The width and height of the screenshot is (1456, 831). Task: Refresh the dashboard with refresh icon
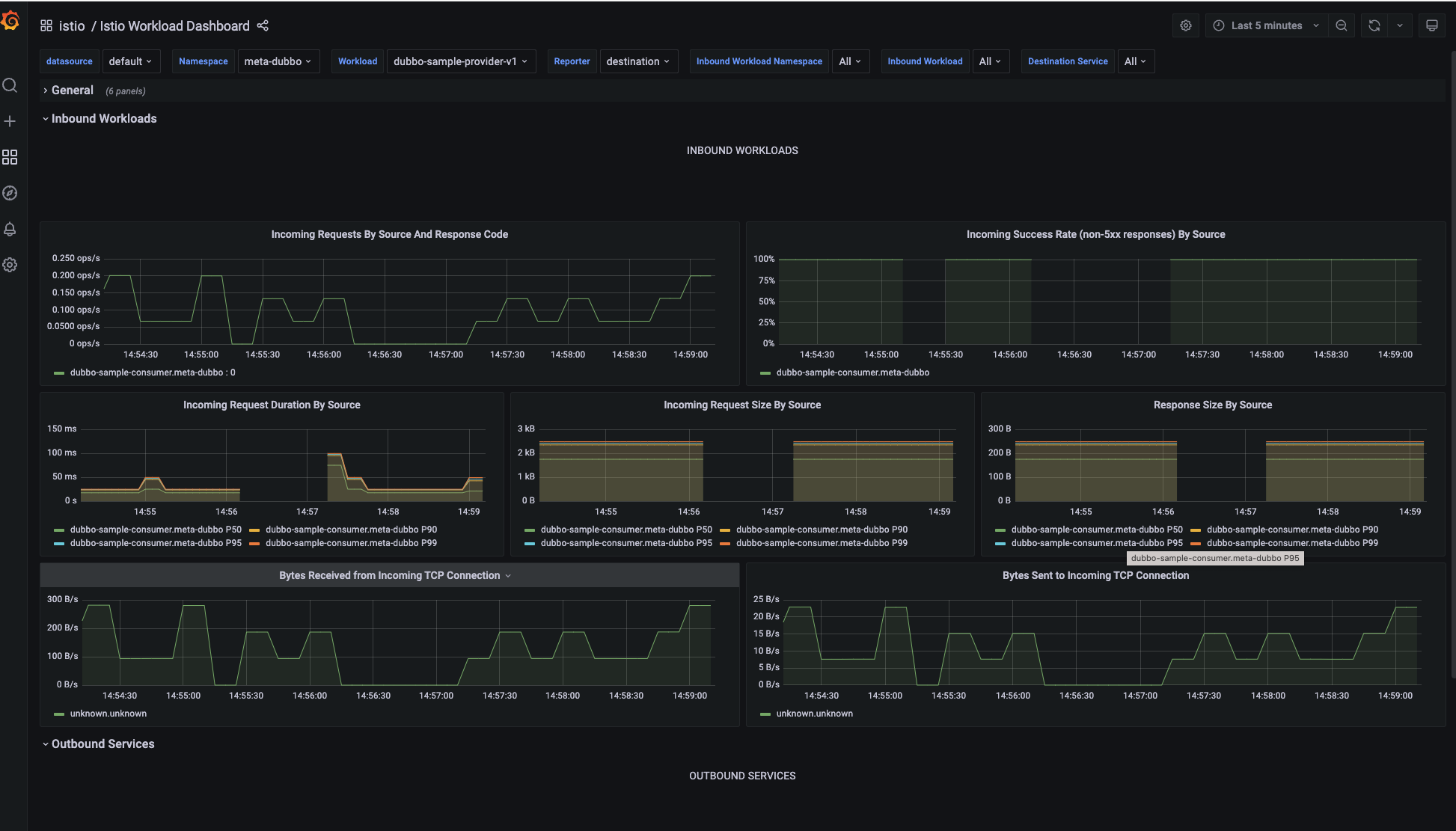coord(1374,25)
